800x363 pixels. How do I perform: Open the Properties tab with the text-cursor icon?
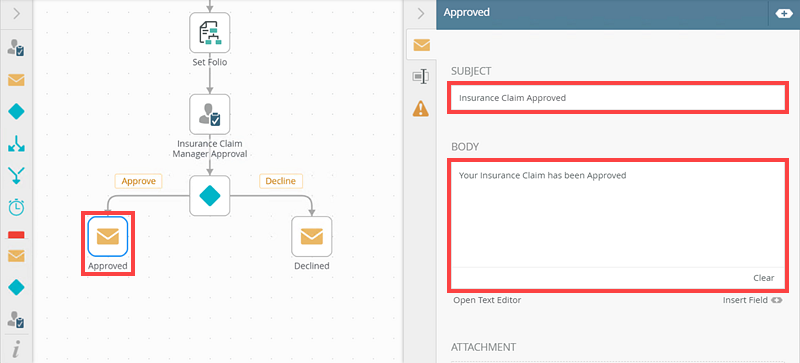(x=420, y=77)
